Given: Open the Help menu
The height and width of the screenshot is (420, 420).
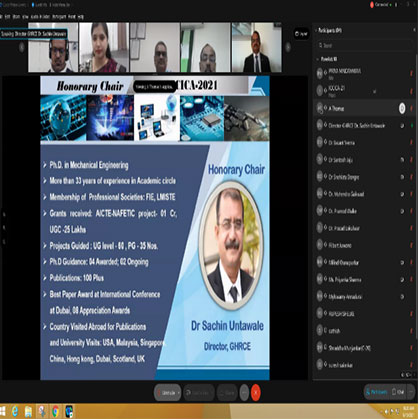Looking at the screenshot, I should (x=80, y=16).
